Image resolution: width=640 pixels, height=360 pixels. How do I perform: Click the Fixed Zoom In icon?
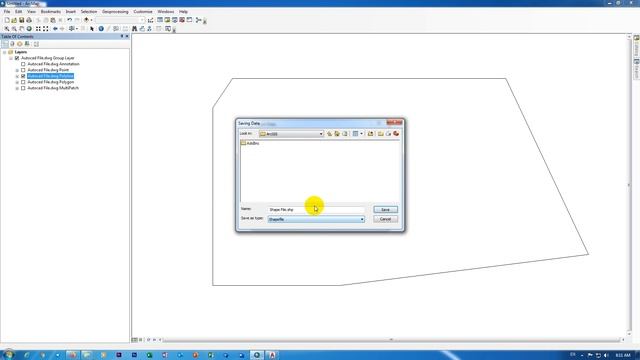38,29
